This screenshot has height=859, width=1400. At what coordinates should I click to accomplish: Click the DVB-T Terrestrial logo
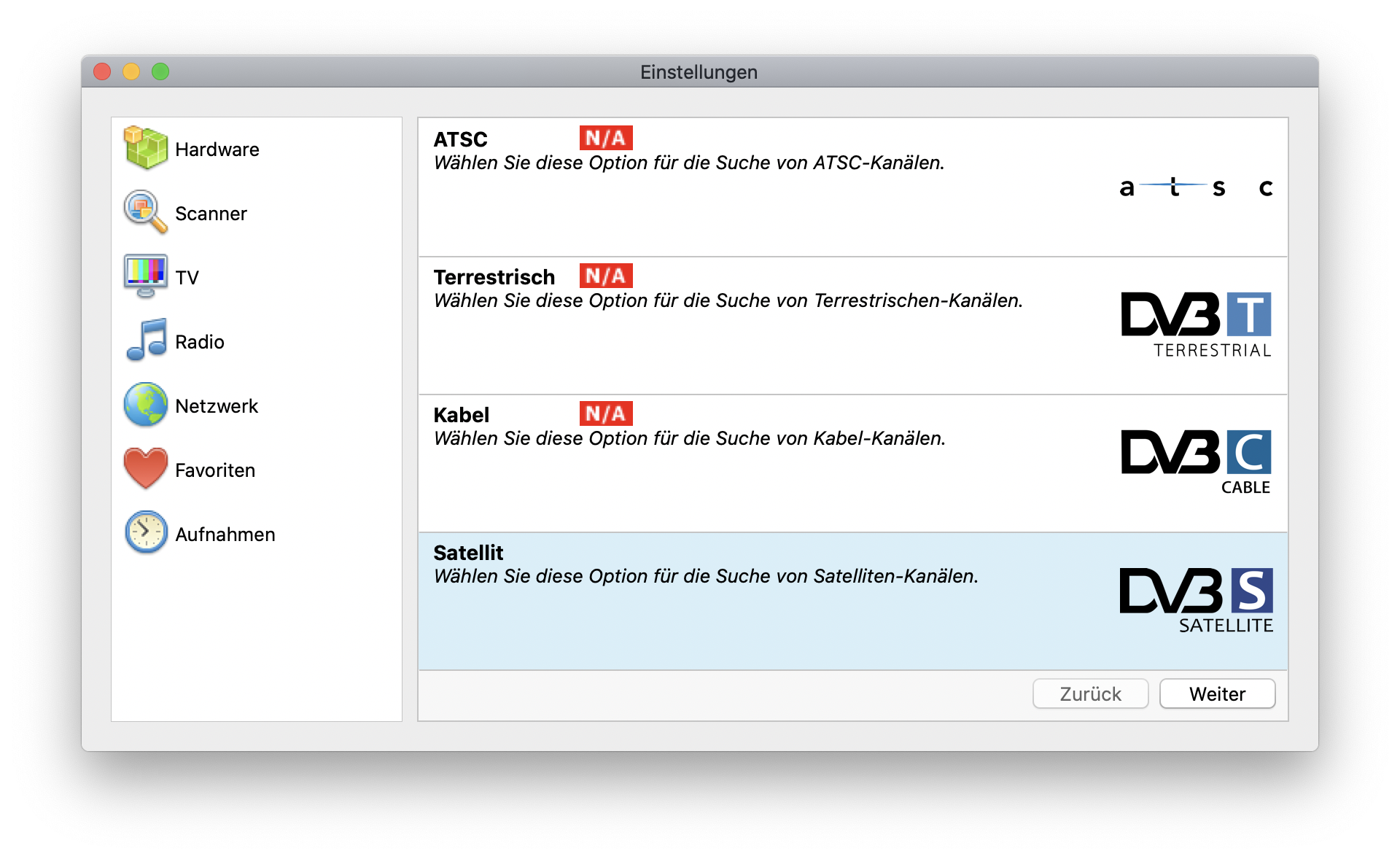point(1196,324)
